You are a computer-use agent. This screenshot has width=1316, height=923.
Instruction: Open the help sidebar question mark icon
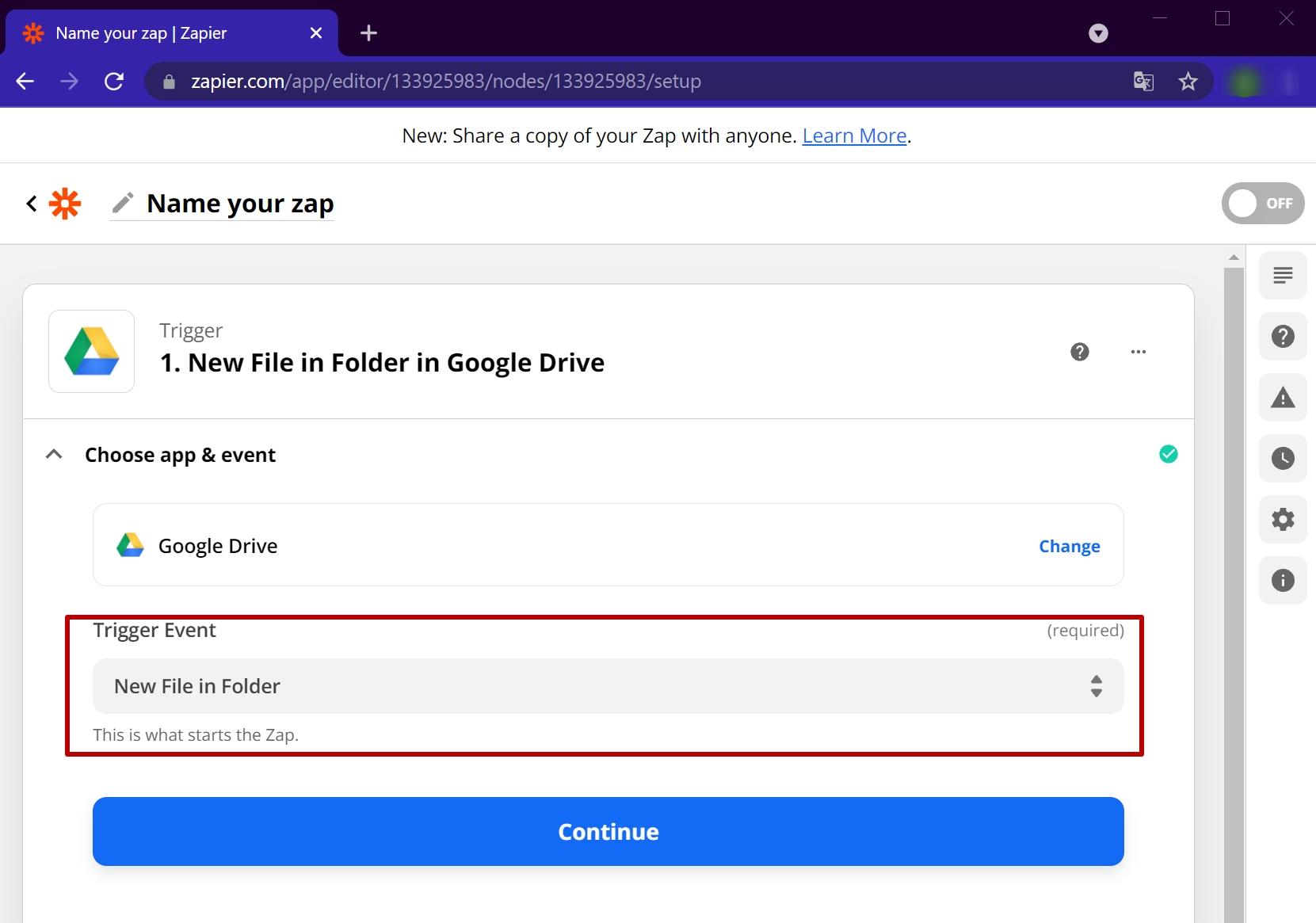(x=1283, y=337)
